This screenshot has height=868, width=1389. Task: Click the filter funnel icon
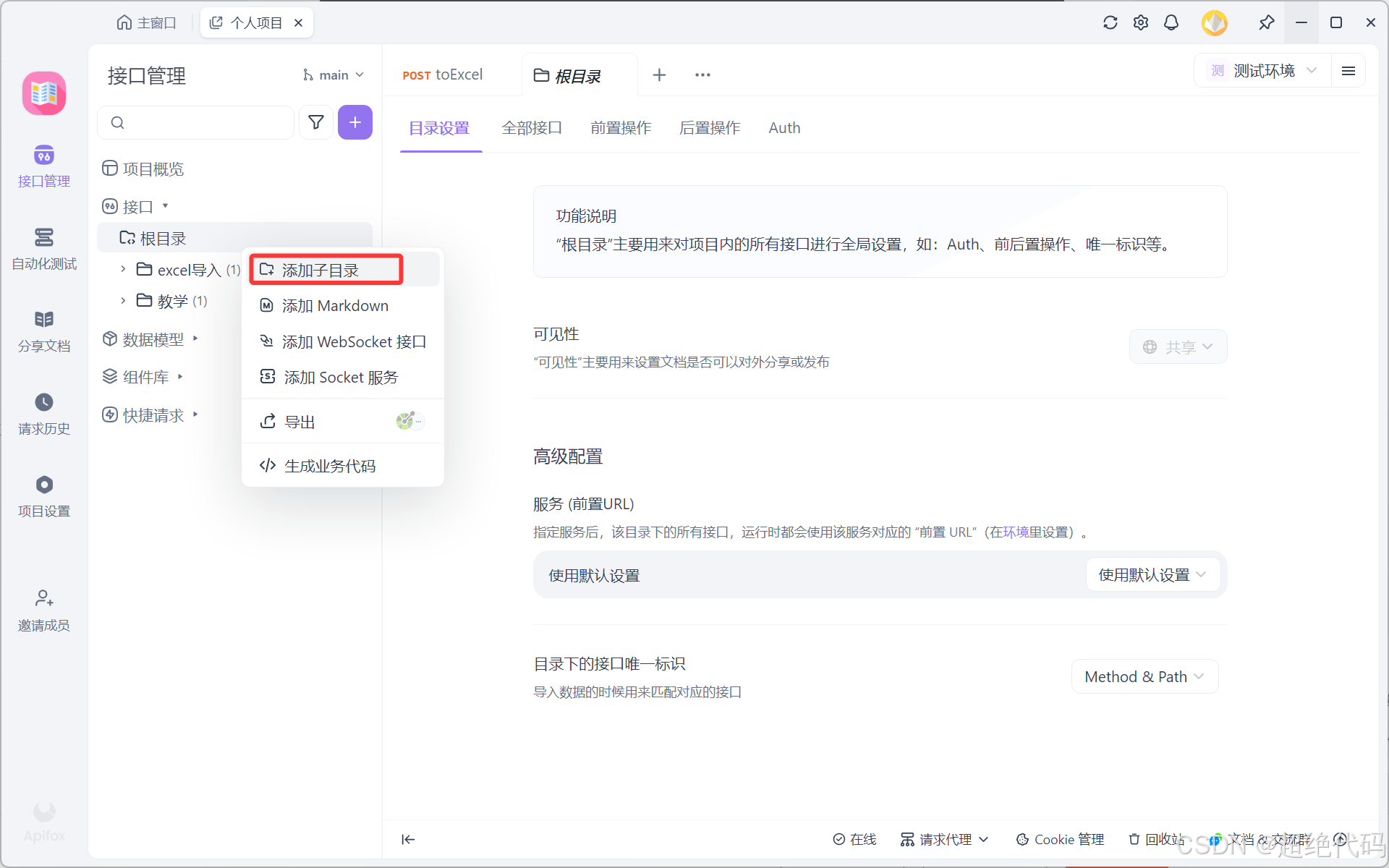[x=316, y=122]
